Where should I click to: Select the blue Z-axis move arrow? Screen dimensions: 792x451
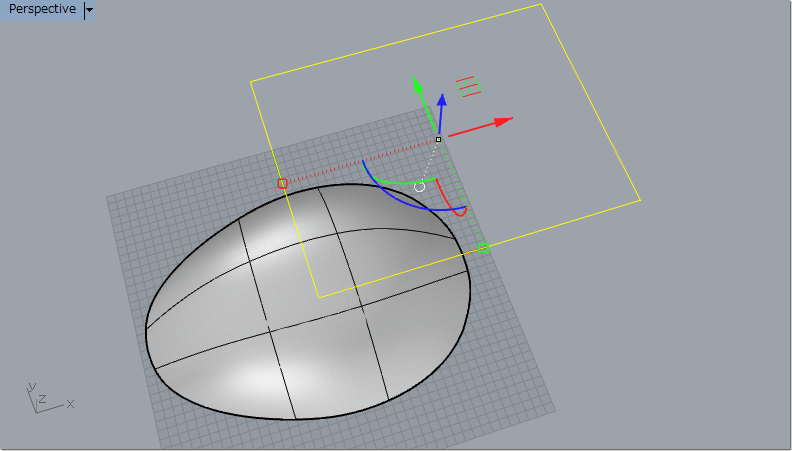click(x=441, y=114)
